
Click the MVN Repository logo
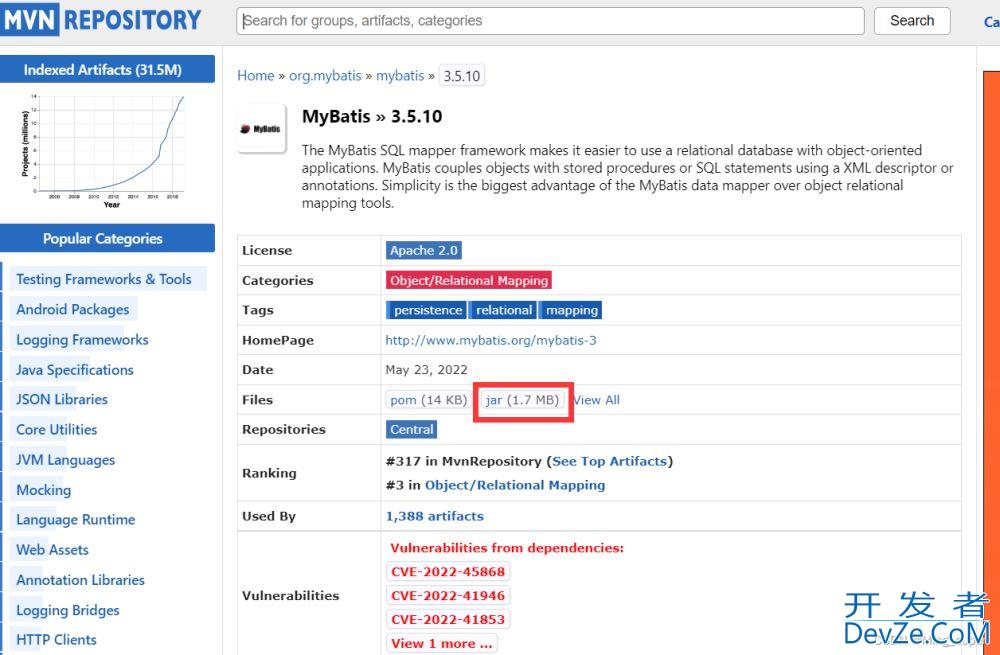101,20
